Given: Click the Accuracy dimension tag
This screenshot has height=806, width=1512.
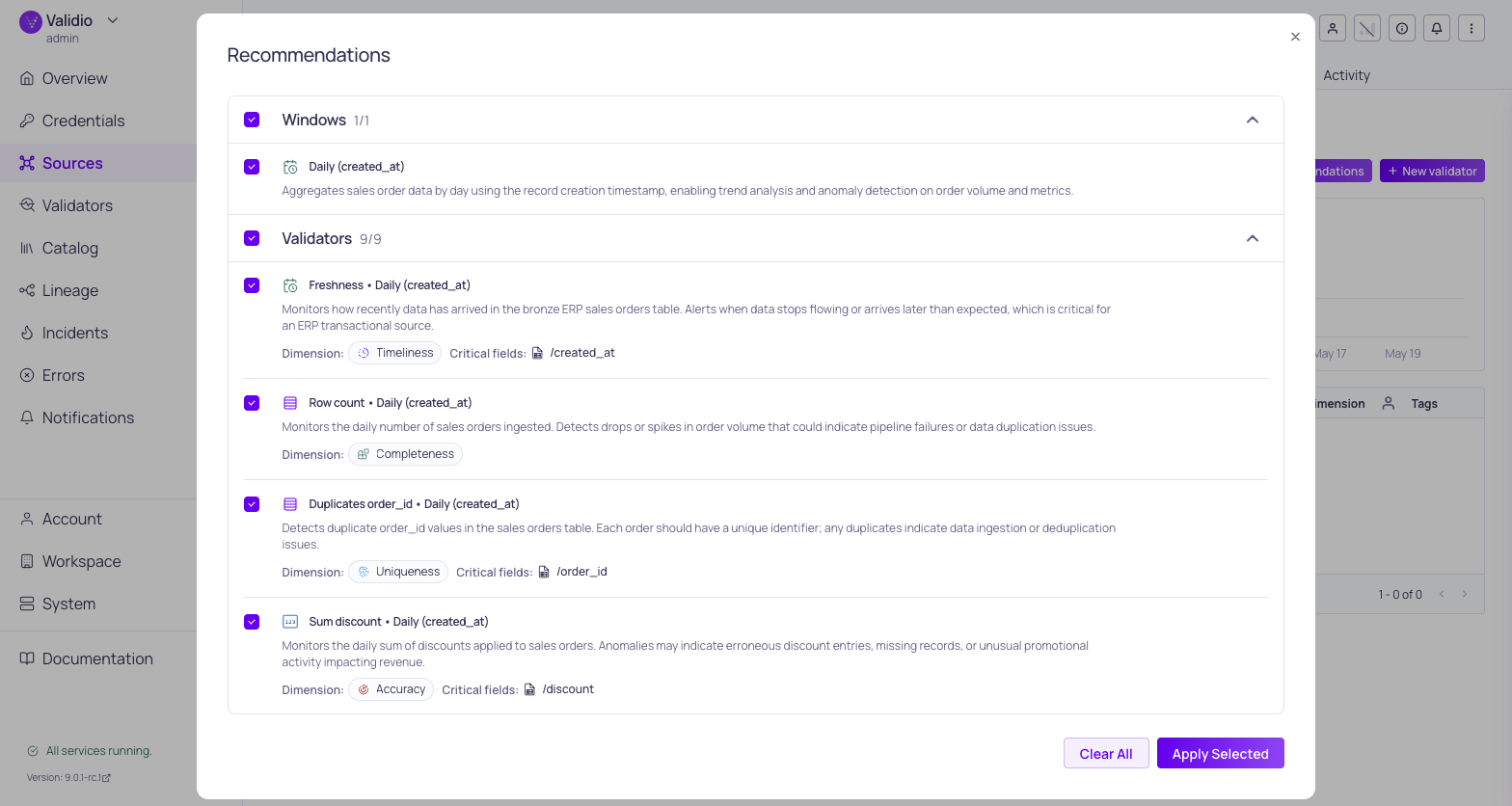Looking at the screenshot, I should (x=391, y=689).
